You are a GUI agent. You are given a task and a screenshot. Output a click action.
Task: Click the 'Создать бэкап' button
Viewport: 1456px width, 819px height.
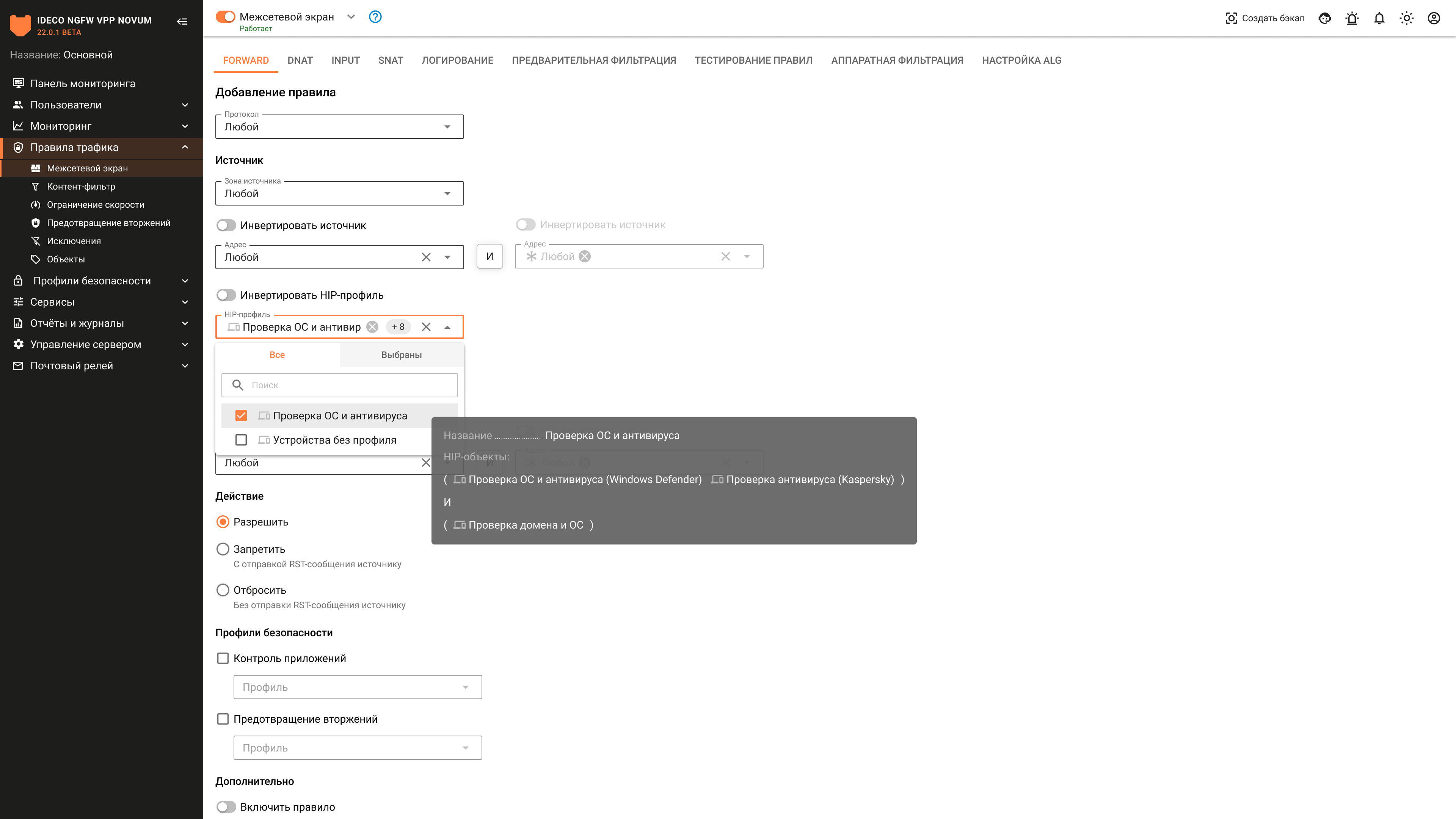click(x=1265, y=18)
